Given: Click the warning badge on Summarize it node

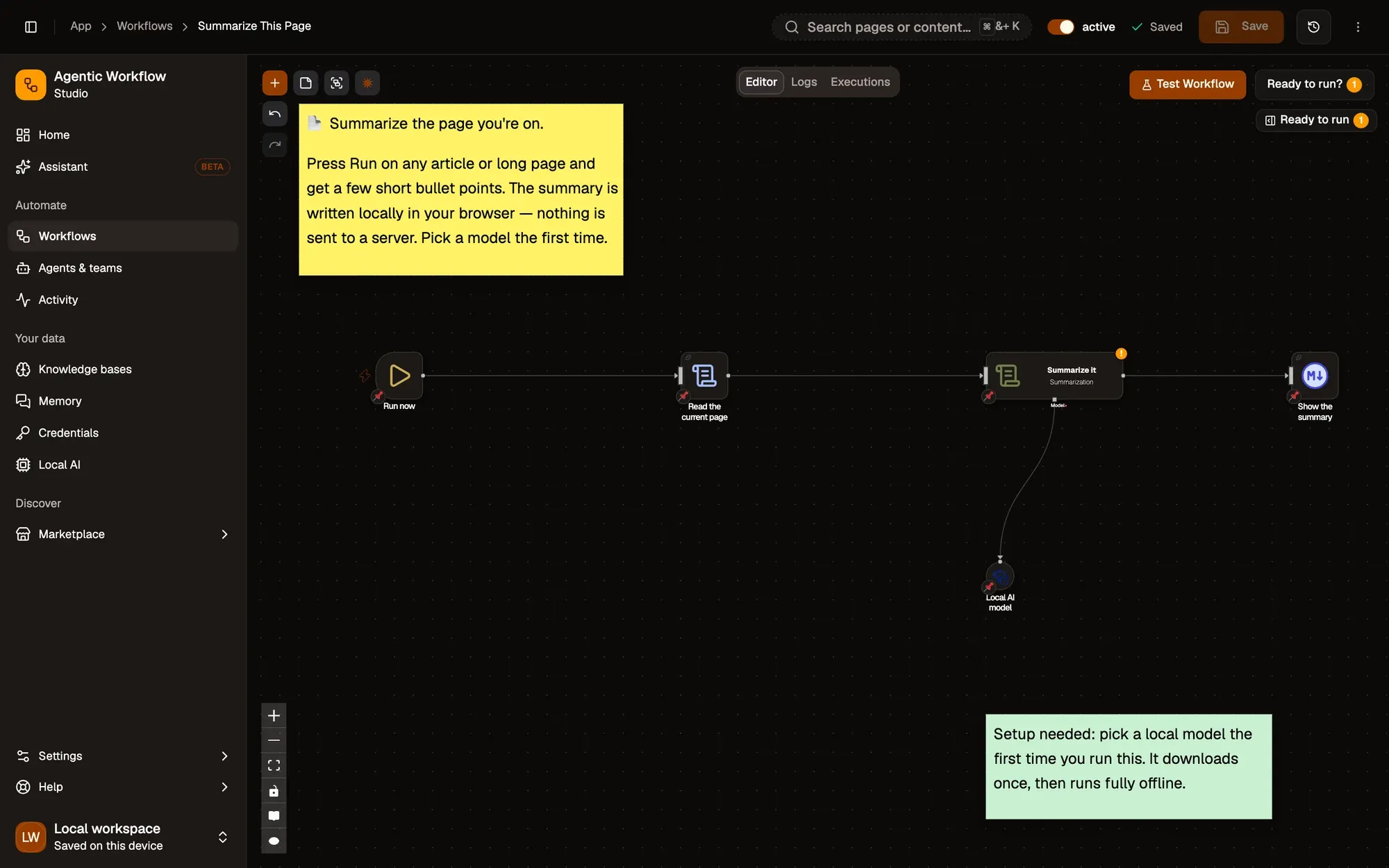Looking at the screenshot, I should [1121, 353].
